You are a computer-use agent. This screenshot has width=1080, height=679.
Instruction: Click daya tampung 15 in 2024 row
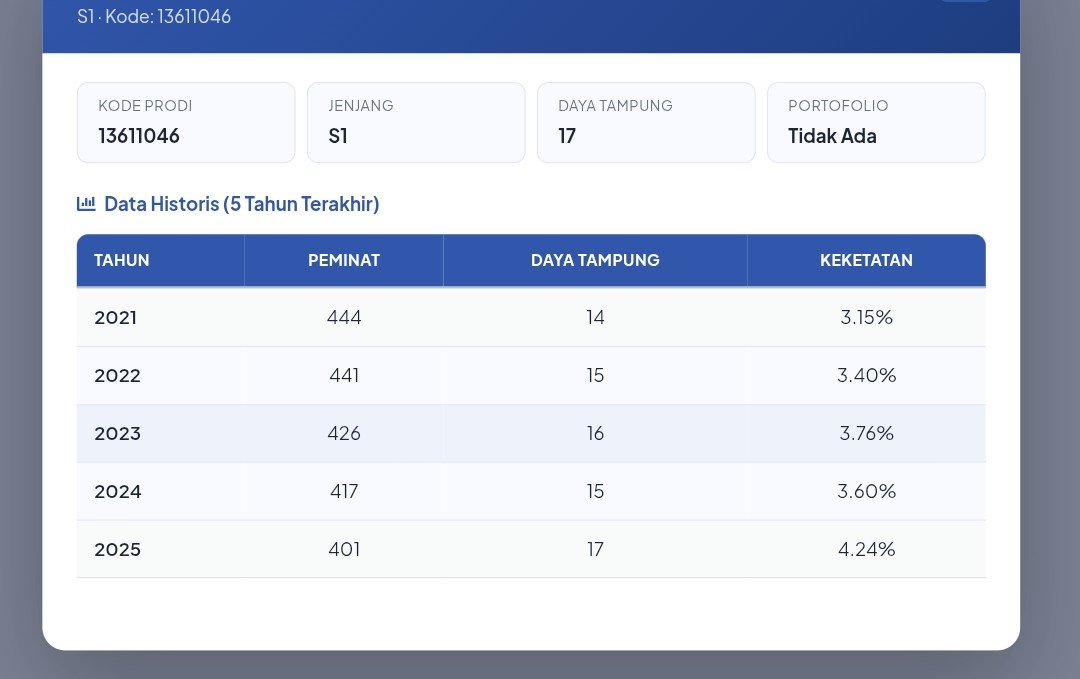tap(595, 492)
